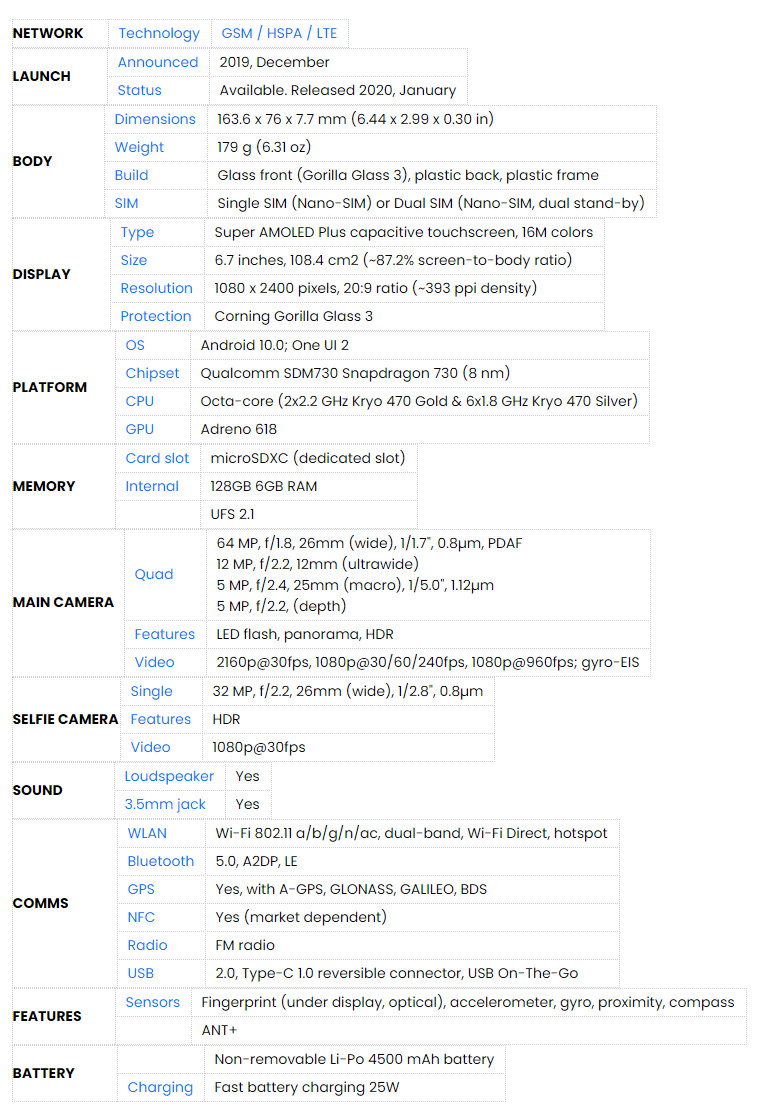Open the Sensors link under Features

pyautogui.click(x=153, y=1003)
